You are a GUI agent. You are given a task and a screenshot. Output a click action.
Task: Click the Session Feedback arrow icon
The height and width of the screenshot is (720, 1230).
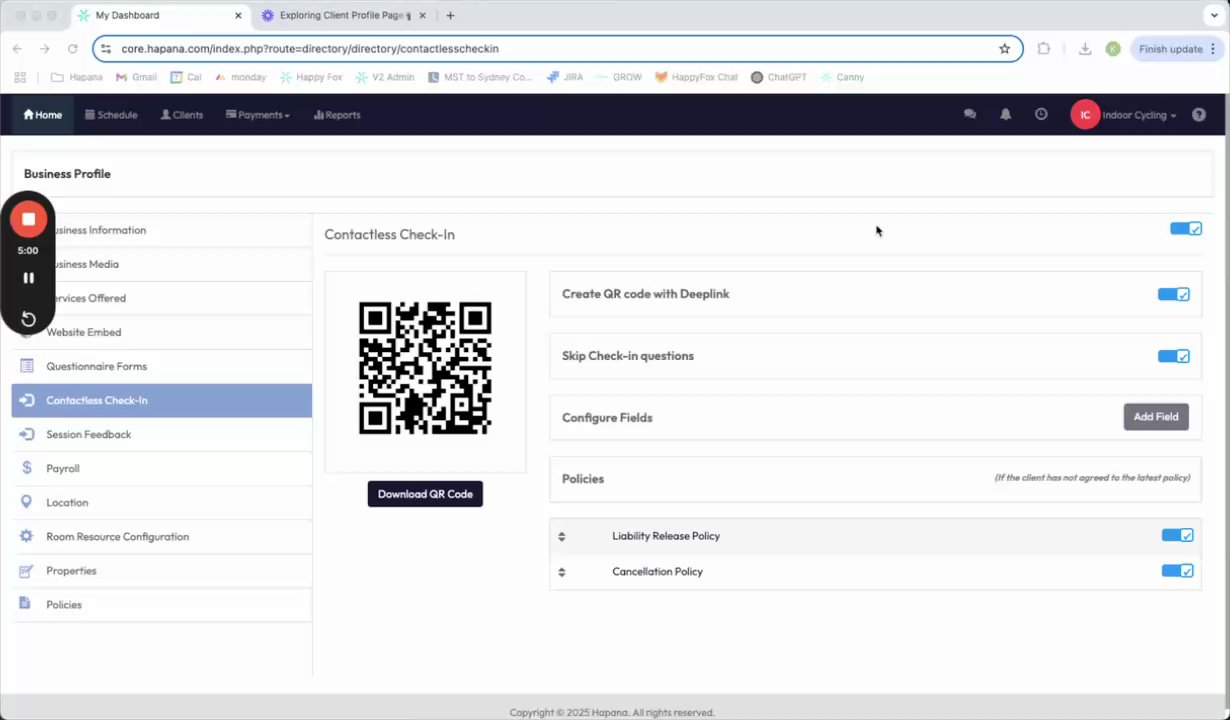click(x=26, y=434)
